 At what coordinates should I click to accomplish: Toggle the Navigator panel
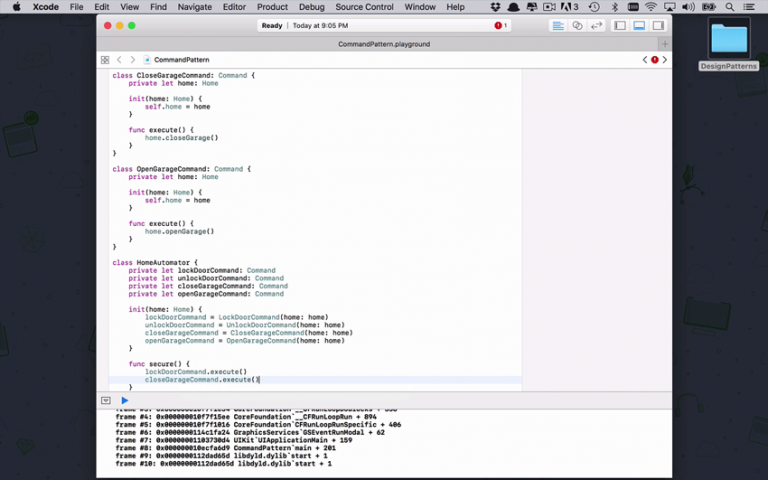pos(620,25)
